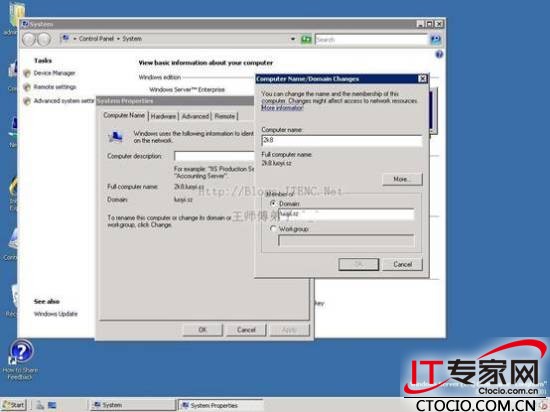Open the System window Help icon
Image resolution: width=550 pixels, height=412 pixels.
pos(439,54)
